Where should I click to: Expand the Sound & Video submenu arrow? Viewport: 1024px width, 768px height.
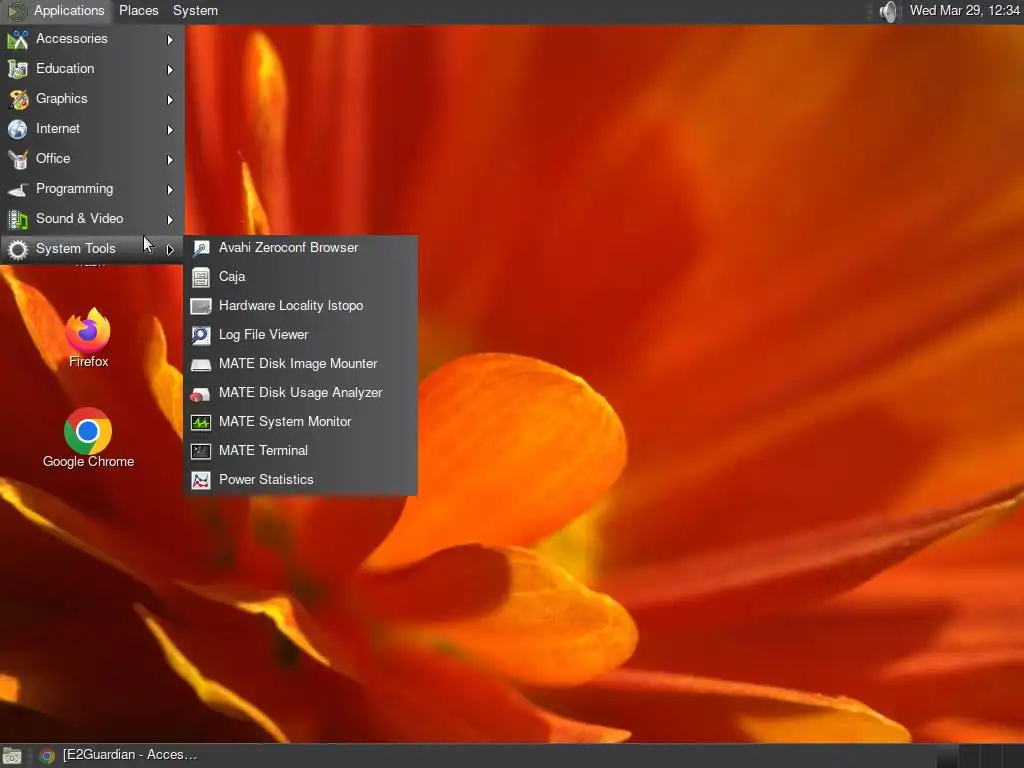170,220
